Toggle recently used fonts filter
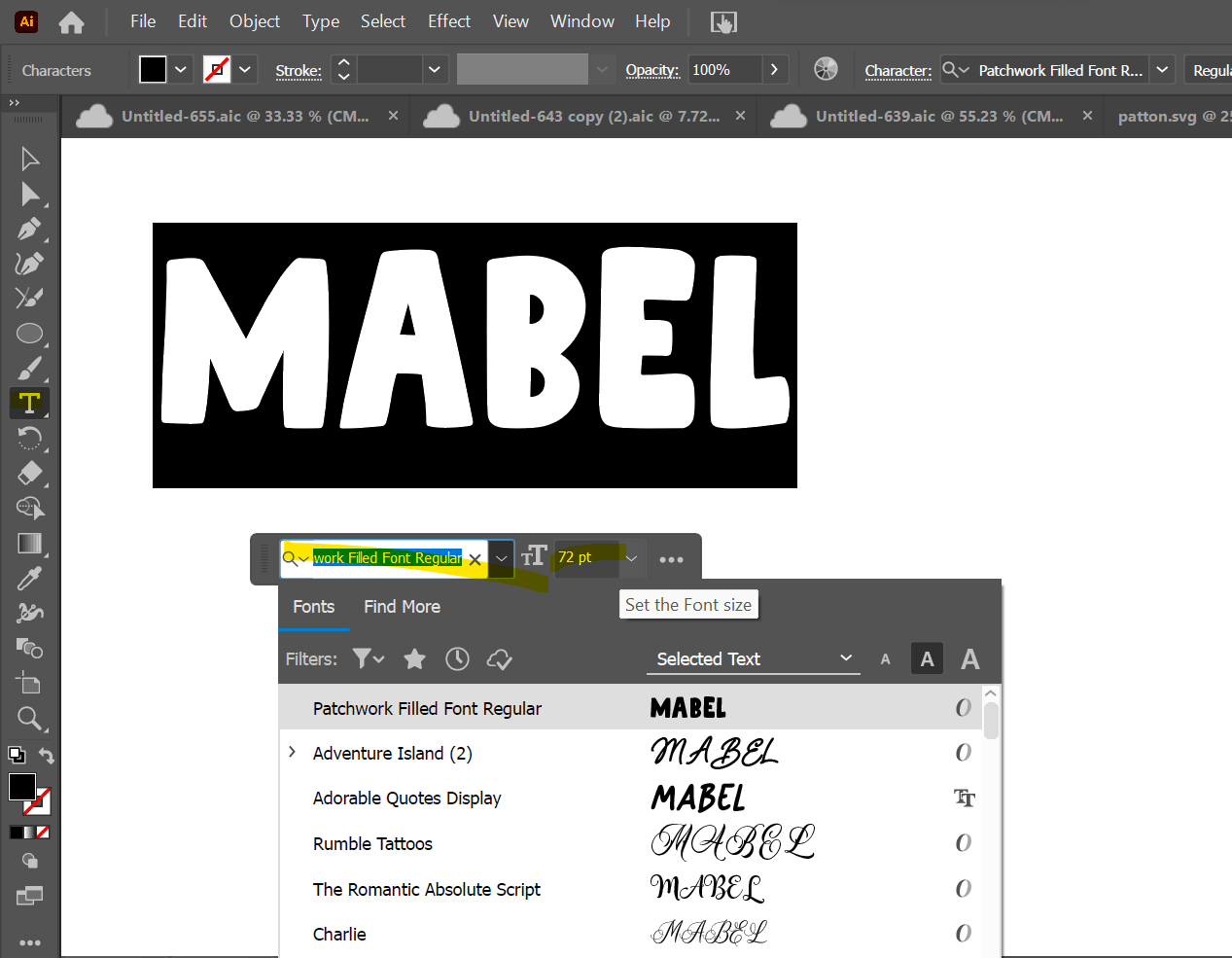 457,659
